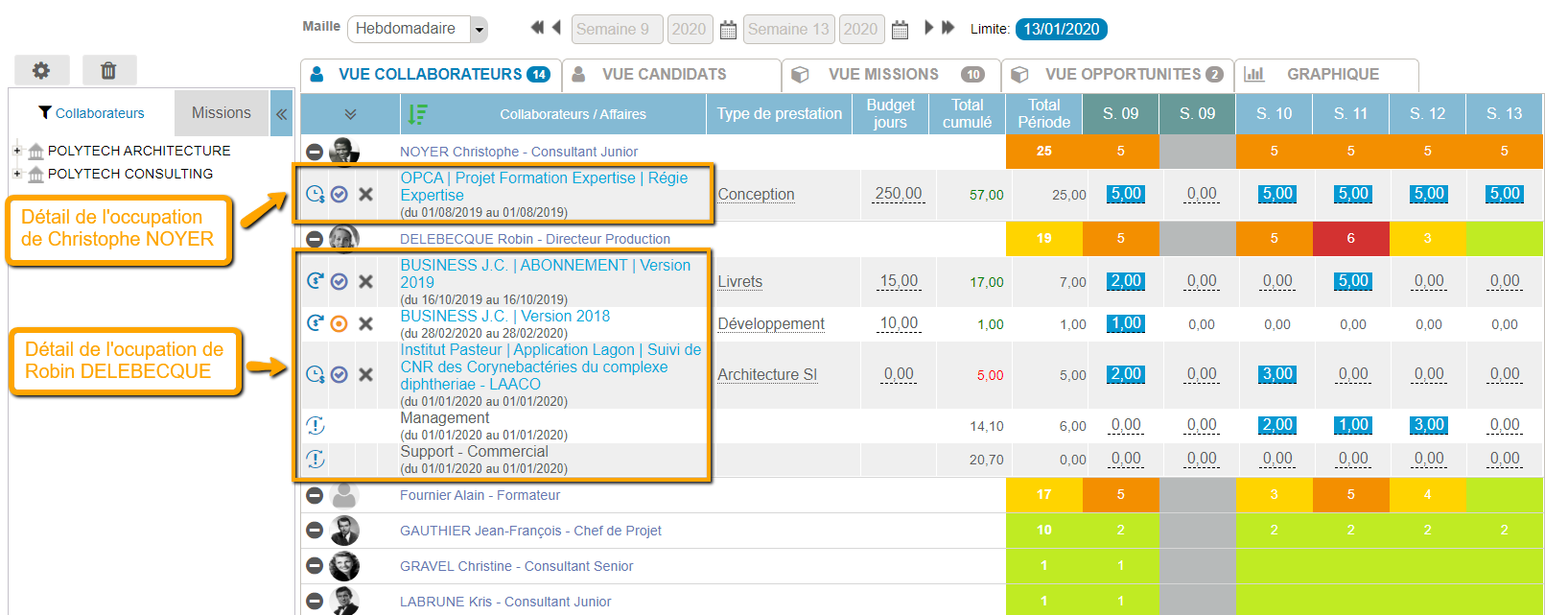Click the green sort icon in header
The width and height of the screenshot is (1568, 615).
click(417, 114)
